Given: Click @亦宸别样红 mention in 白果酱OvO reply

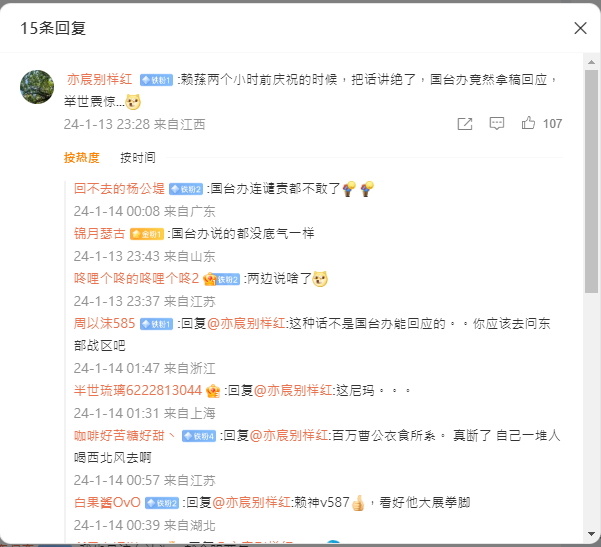Looking at the screenshot, I should coord(251,503).
